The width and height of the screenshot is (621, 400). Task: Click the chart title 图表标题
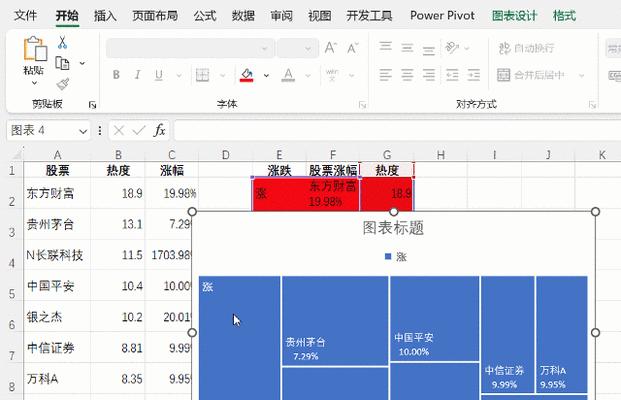[393, 228]
